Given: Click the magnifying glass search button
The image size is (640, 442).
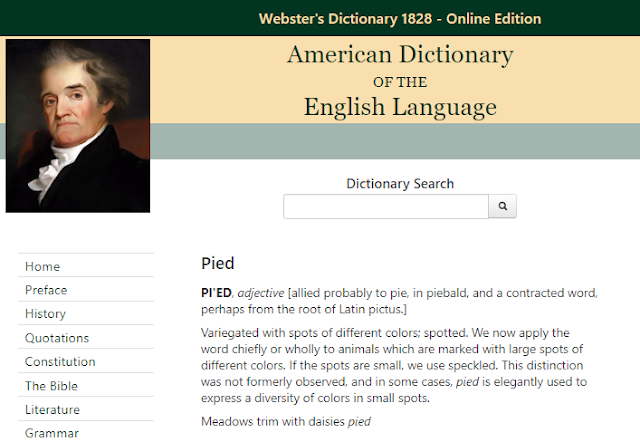Looking at the screenshot, I should (x=502, y=206).
